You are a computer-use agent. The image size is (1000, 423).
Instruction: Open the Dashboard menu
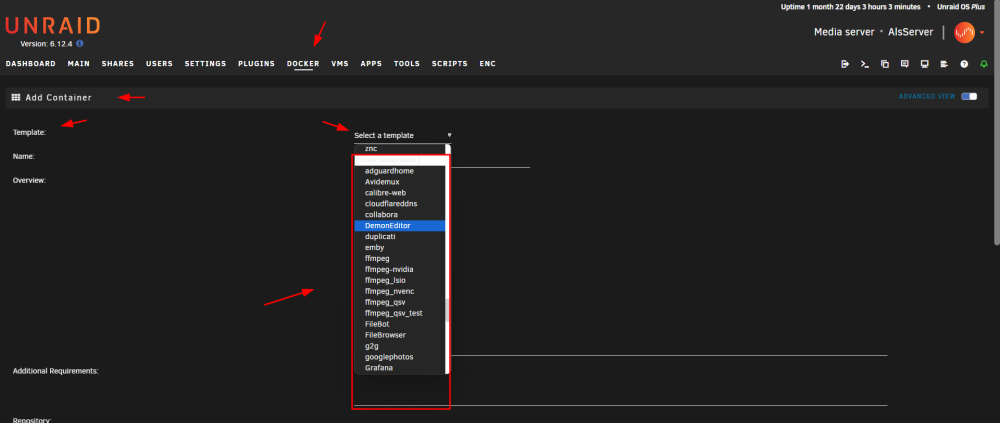(31, 64)
